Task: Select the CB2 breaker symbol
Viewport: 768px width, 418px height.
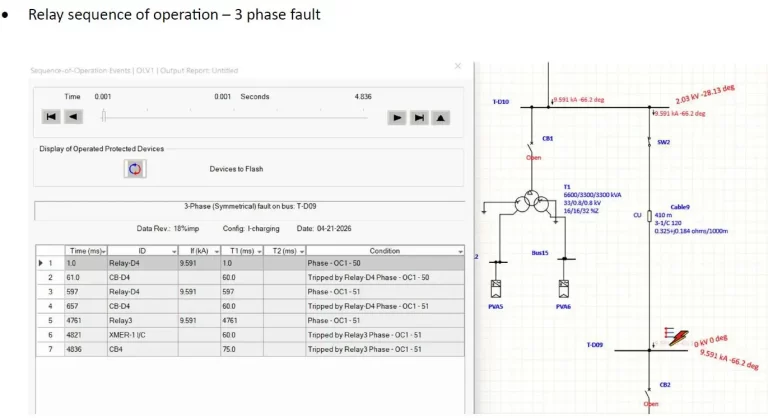Action: coord(649,395)
